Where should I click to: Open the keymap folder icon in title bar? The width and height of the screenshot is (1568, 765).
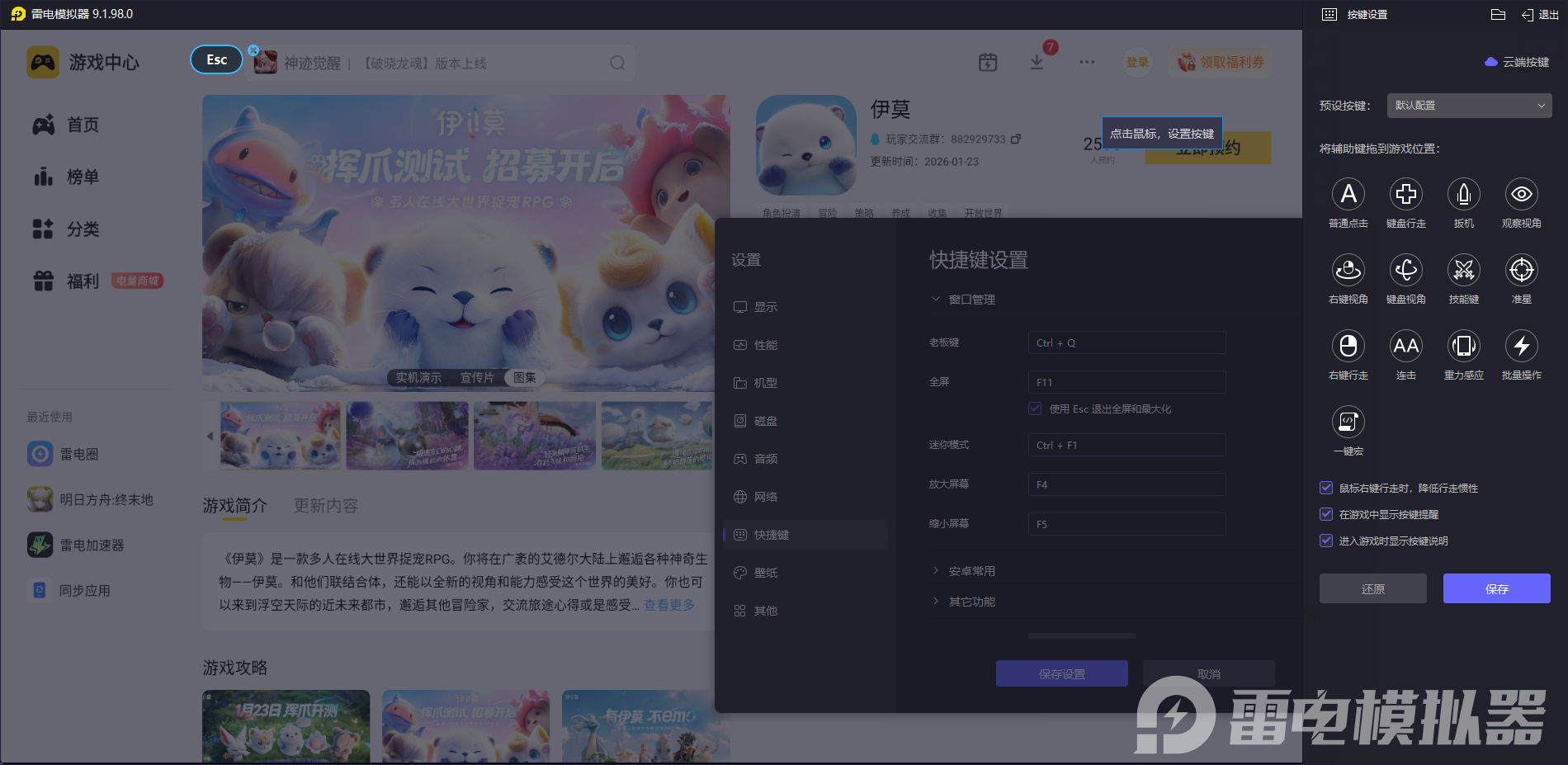coord(1499,14)
